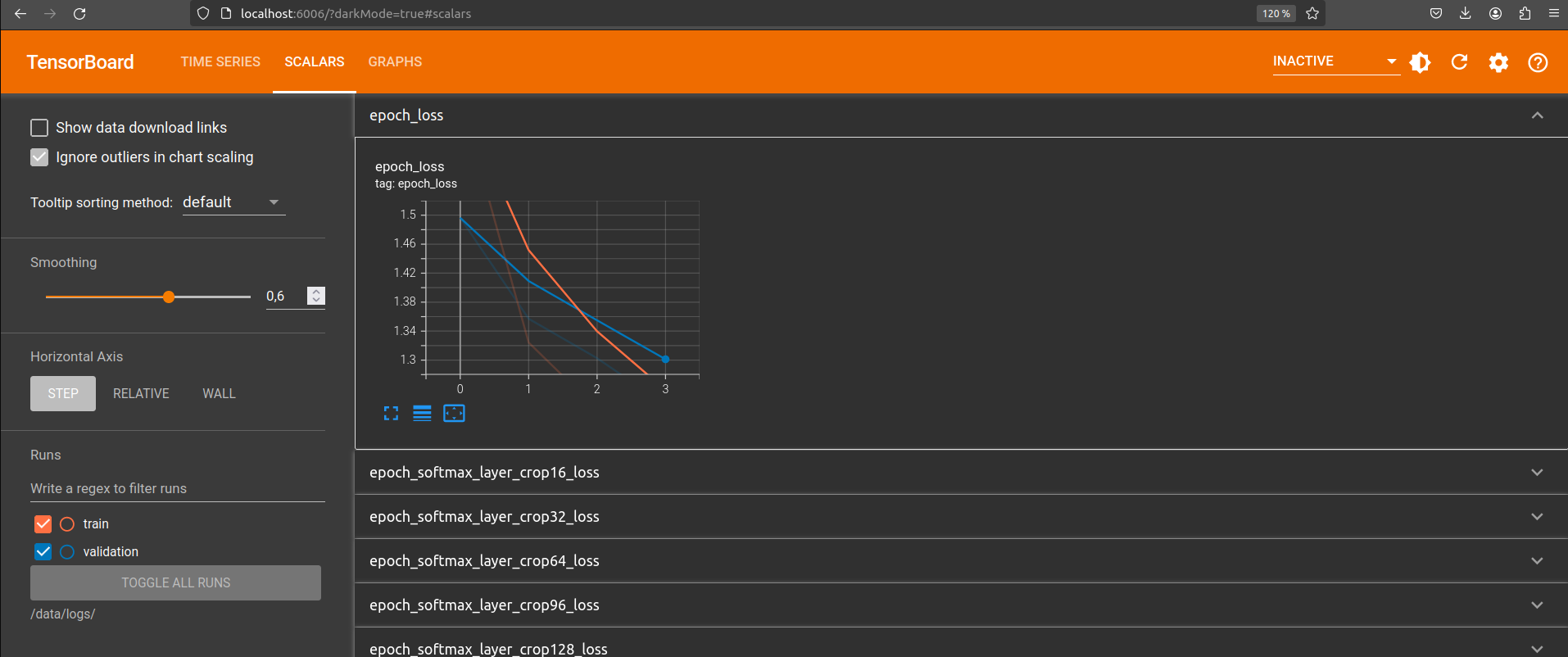Click the smoothing value stepper arrows
Image resolution: width=1568 pixels, height=657 pixels.
point(316,296)
